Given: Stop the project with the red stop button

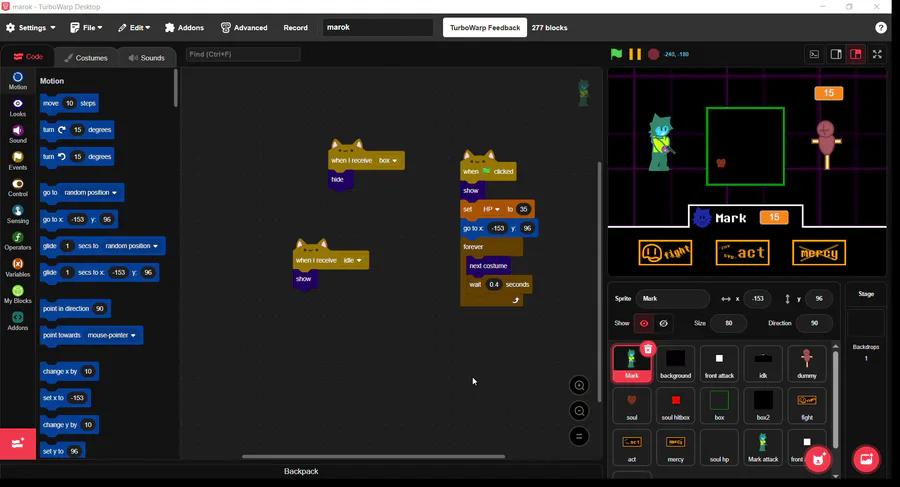Looking at the screenshot, I should coord(653,54).
